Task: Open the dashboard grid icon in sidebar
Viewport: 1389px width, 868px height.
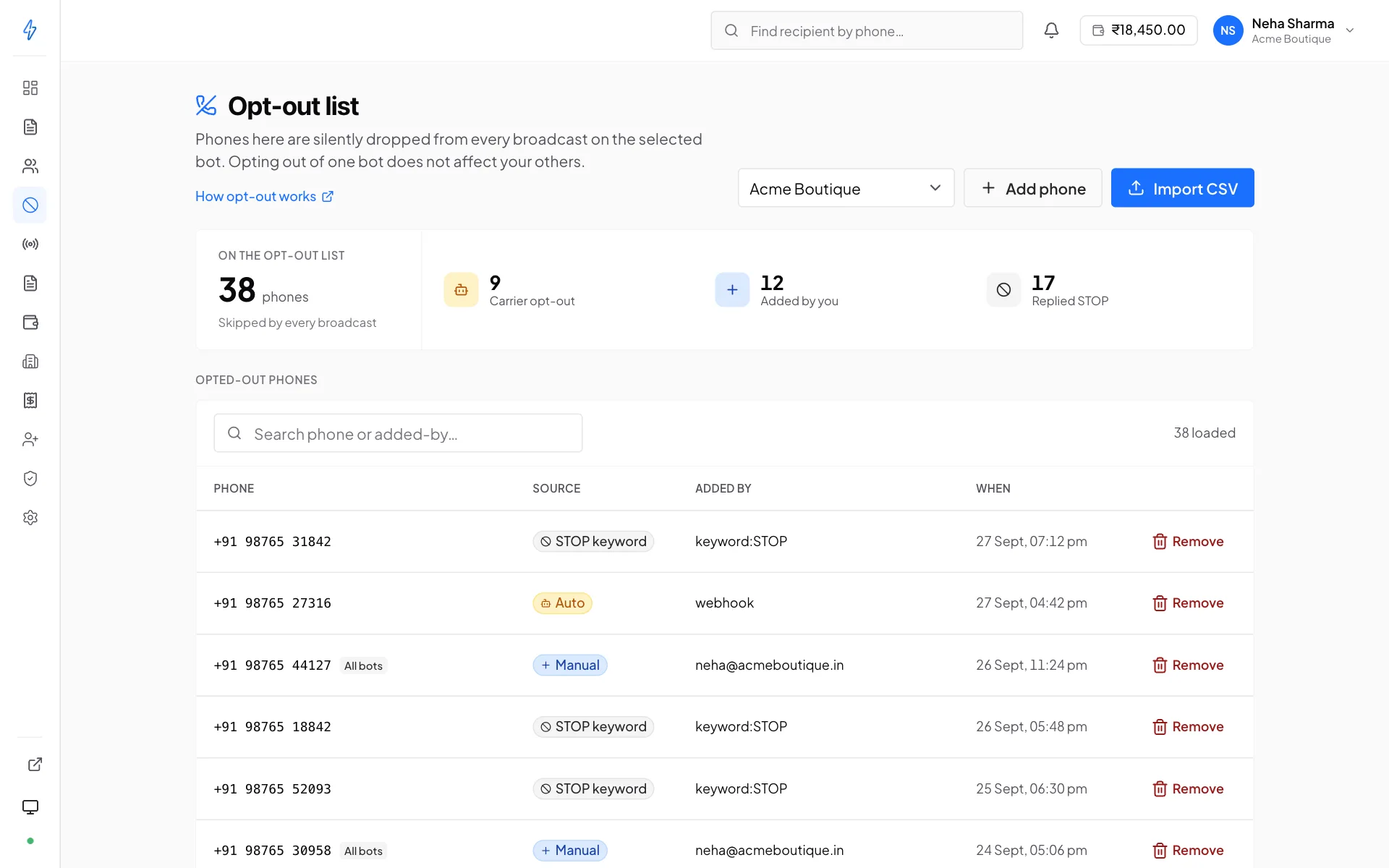Action: (30, 88)
